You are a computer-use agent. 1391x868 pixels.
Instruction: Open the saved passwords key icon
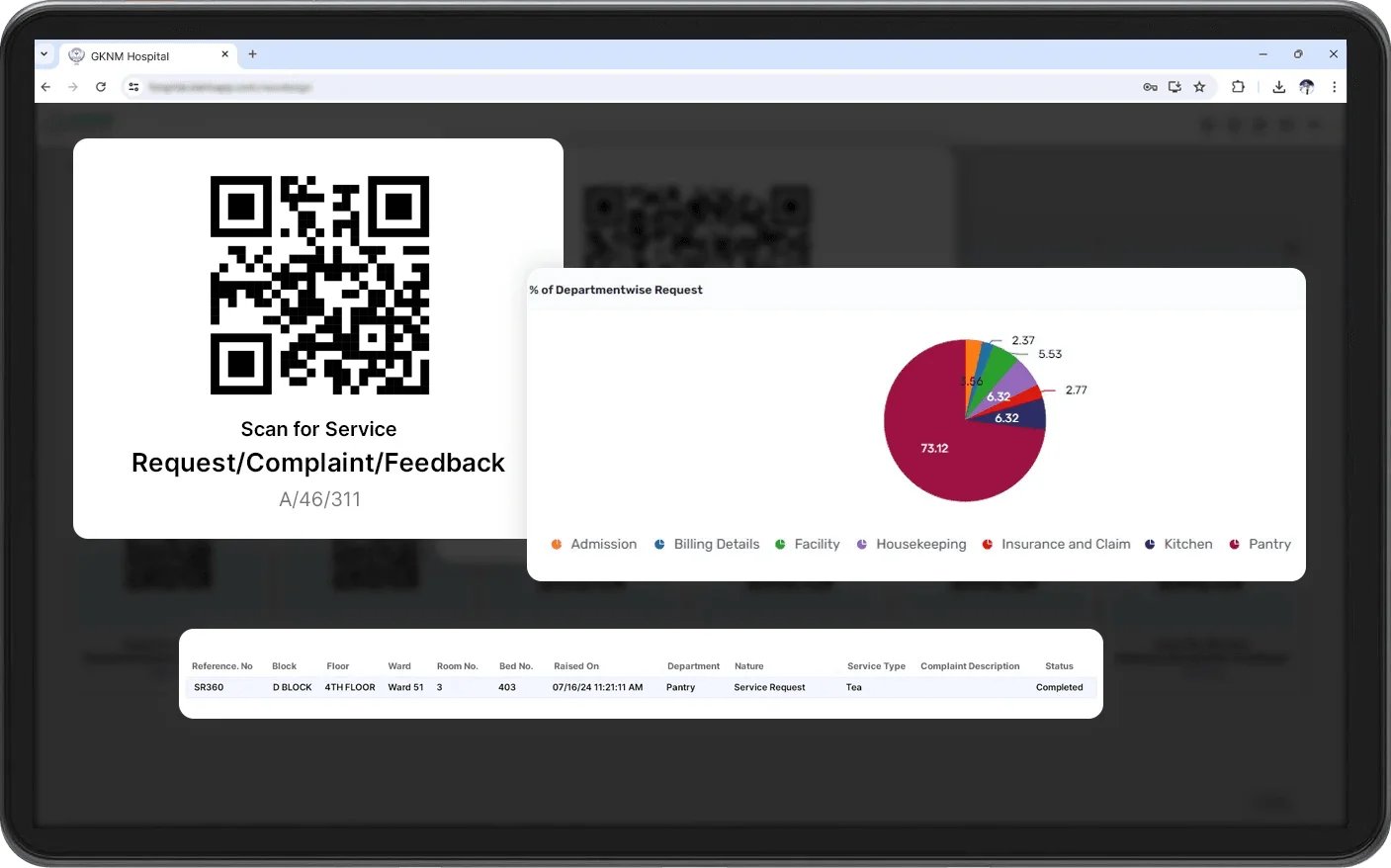(1150, 87)
